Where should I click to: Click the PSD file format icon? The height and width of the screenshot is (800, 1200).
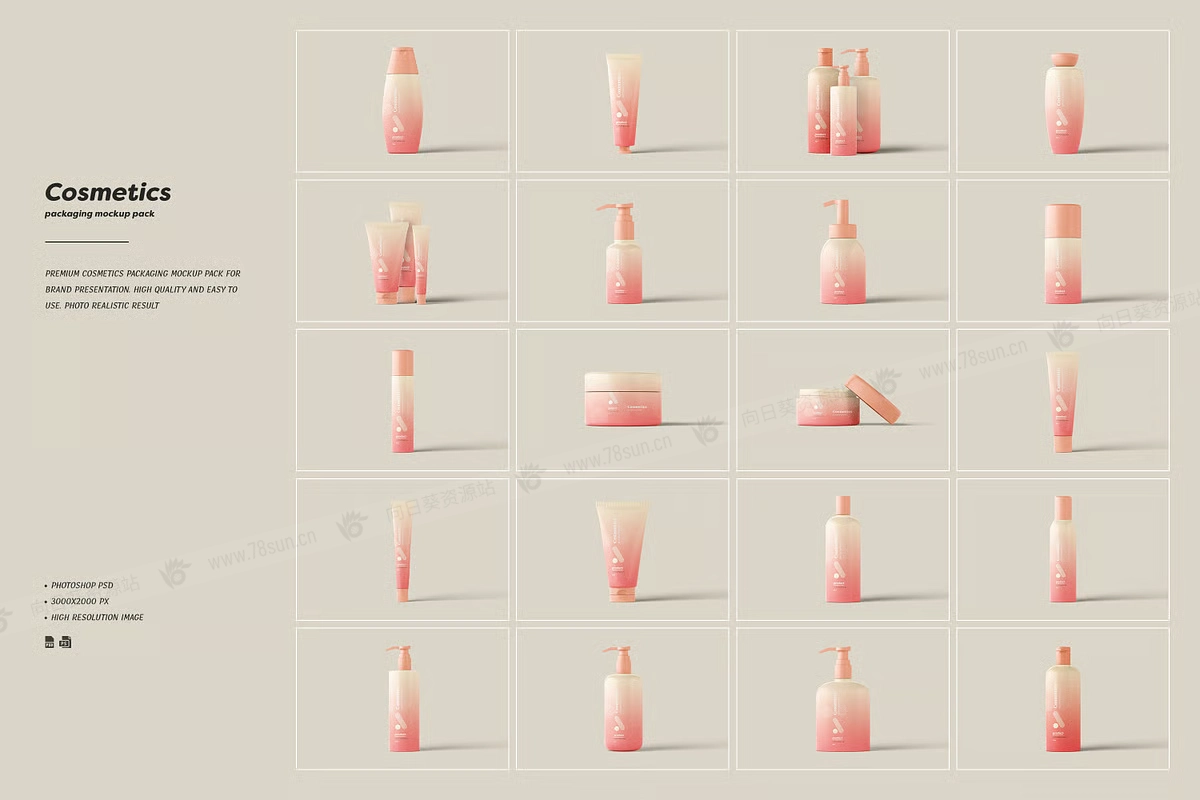tap(50, 642)
